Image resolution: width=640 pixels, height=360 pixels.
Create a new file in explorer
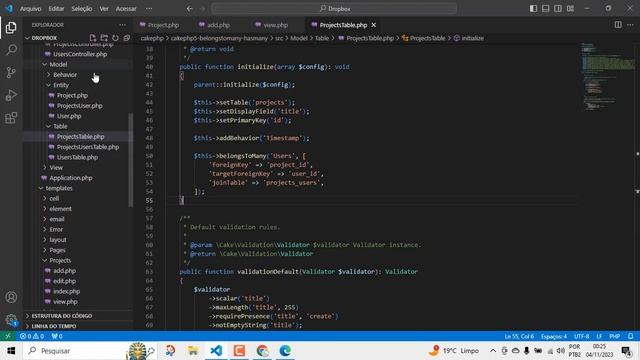point(93,38)
